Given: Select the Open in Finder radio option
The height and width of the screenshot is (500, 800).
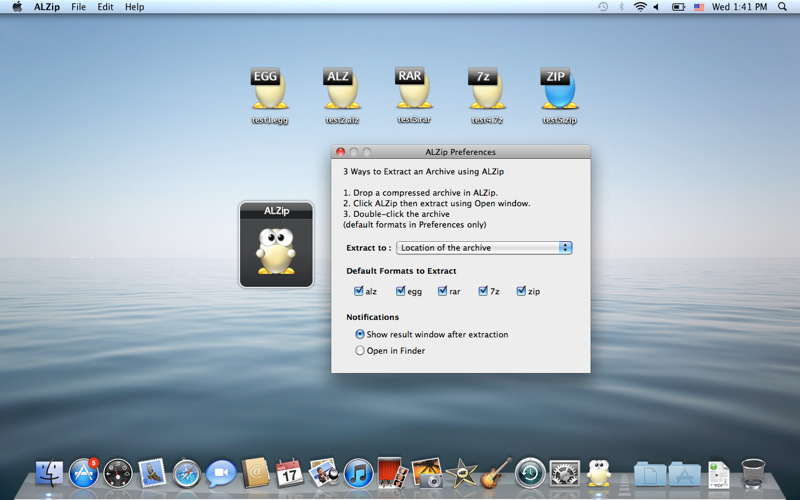Looking at the screenshot, I should coord(361,351).
